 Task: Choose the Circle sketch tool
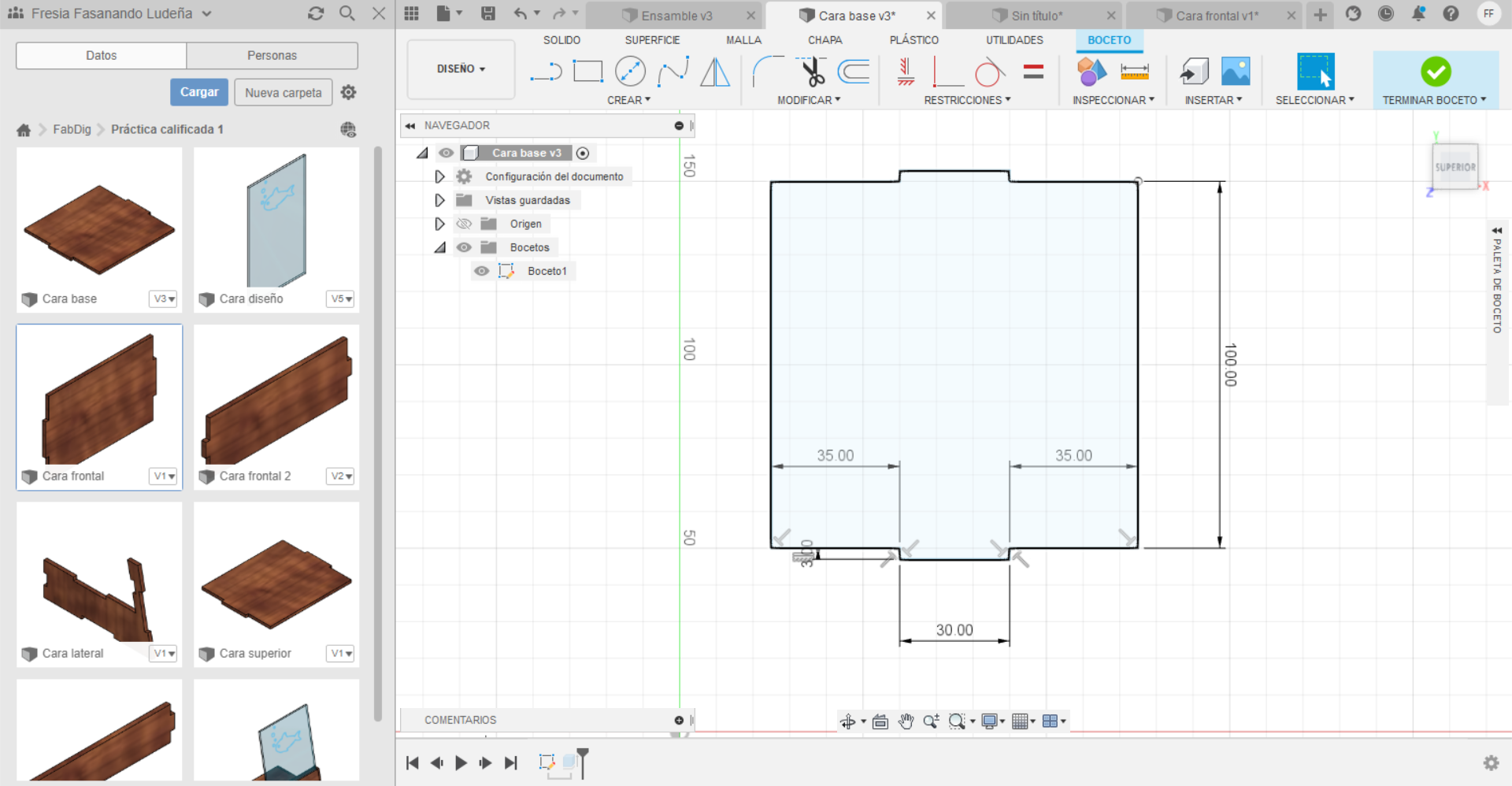pos(630,72)
